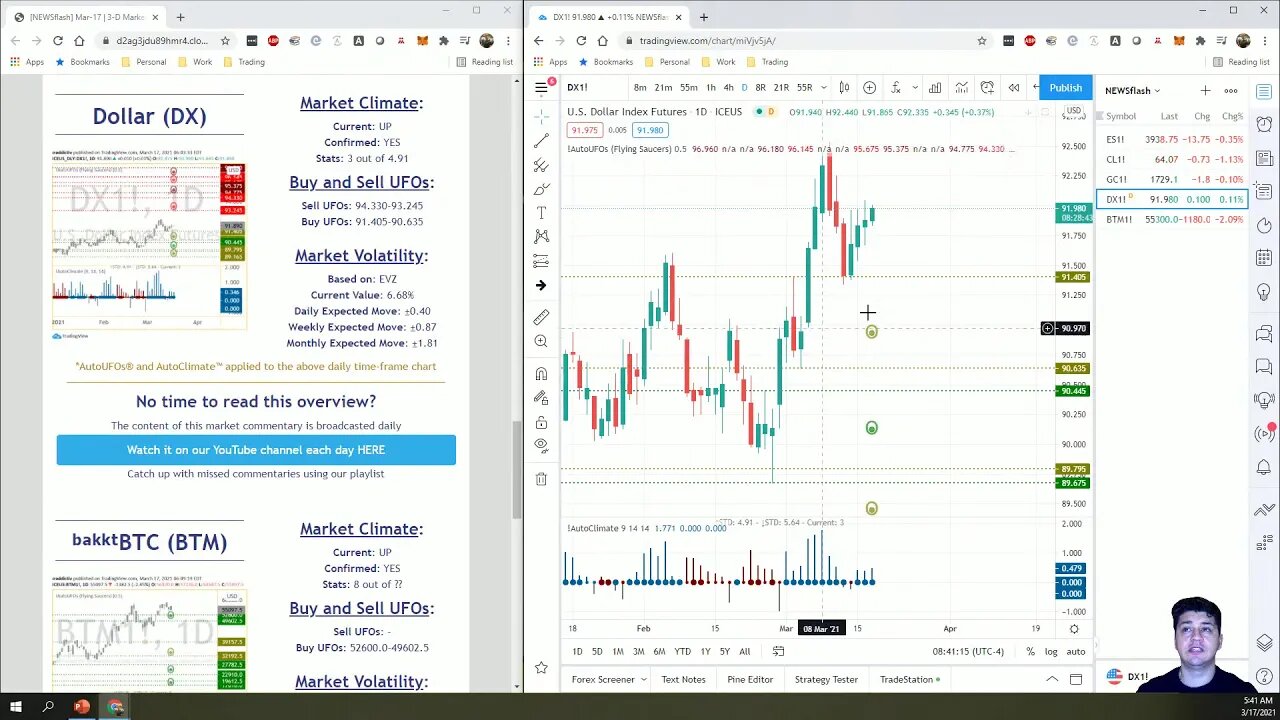Open the TradingView hamburger menu
This screenshot has width=1280, height=720.
[541, 87]
